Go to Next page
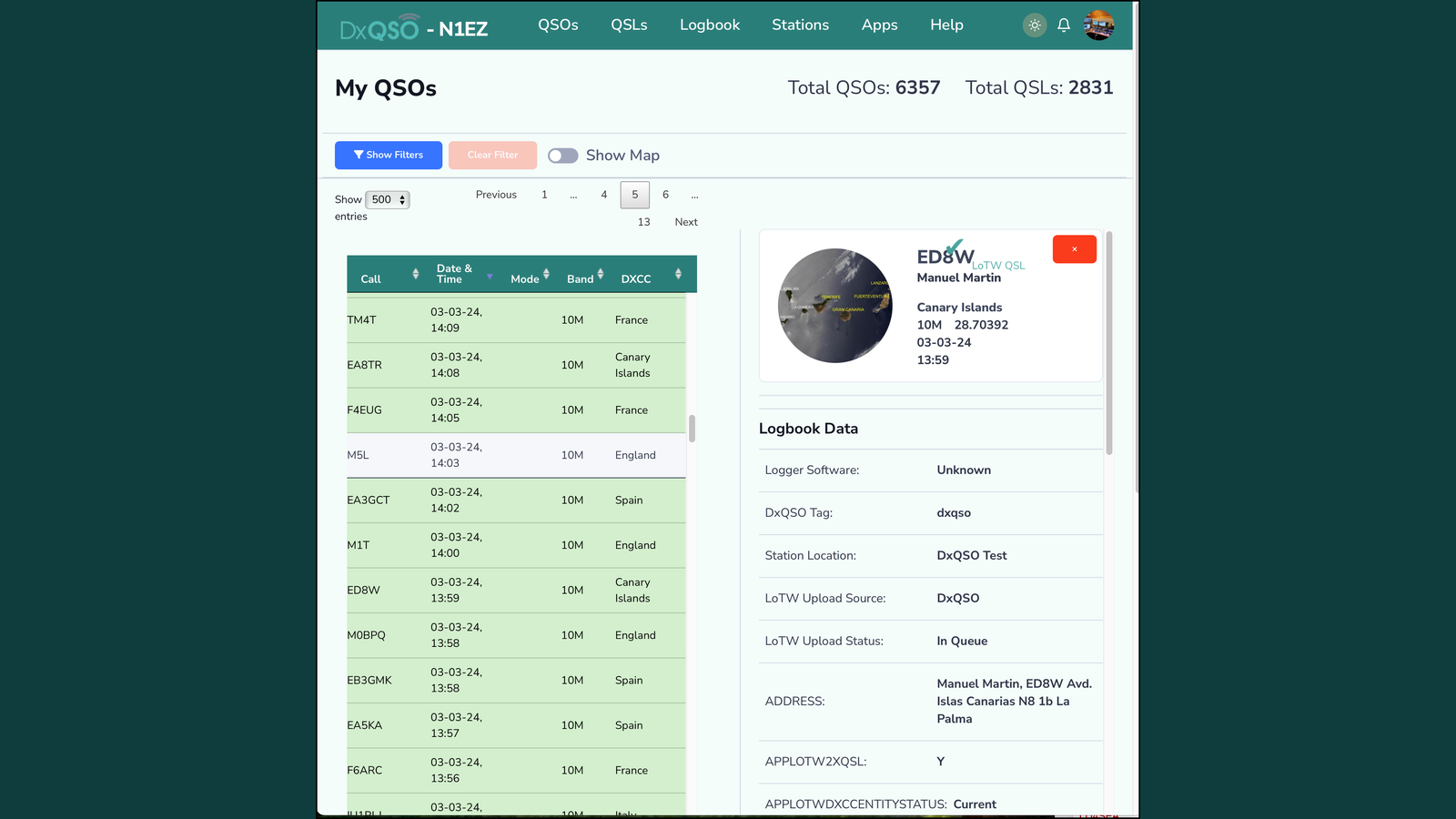This screenshot has height=819, width=1456. [686, 222]
